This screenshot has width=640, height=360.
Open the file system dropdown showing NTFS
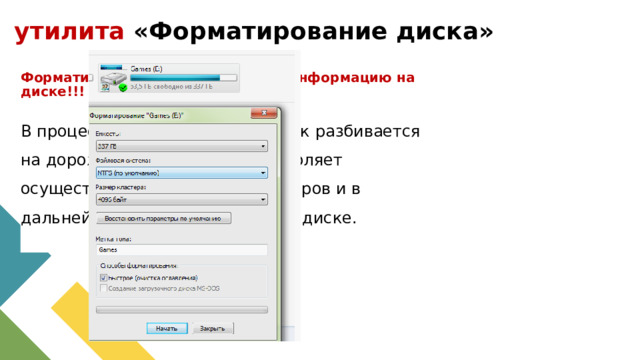182,173
